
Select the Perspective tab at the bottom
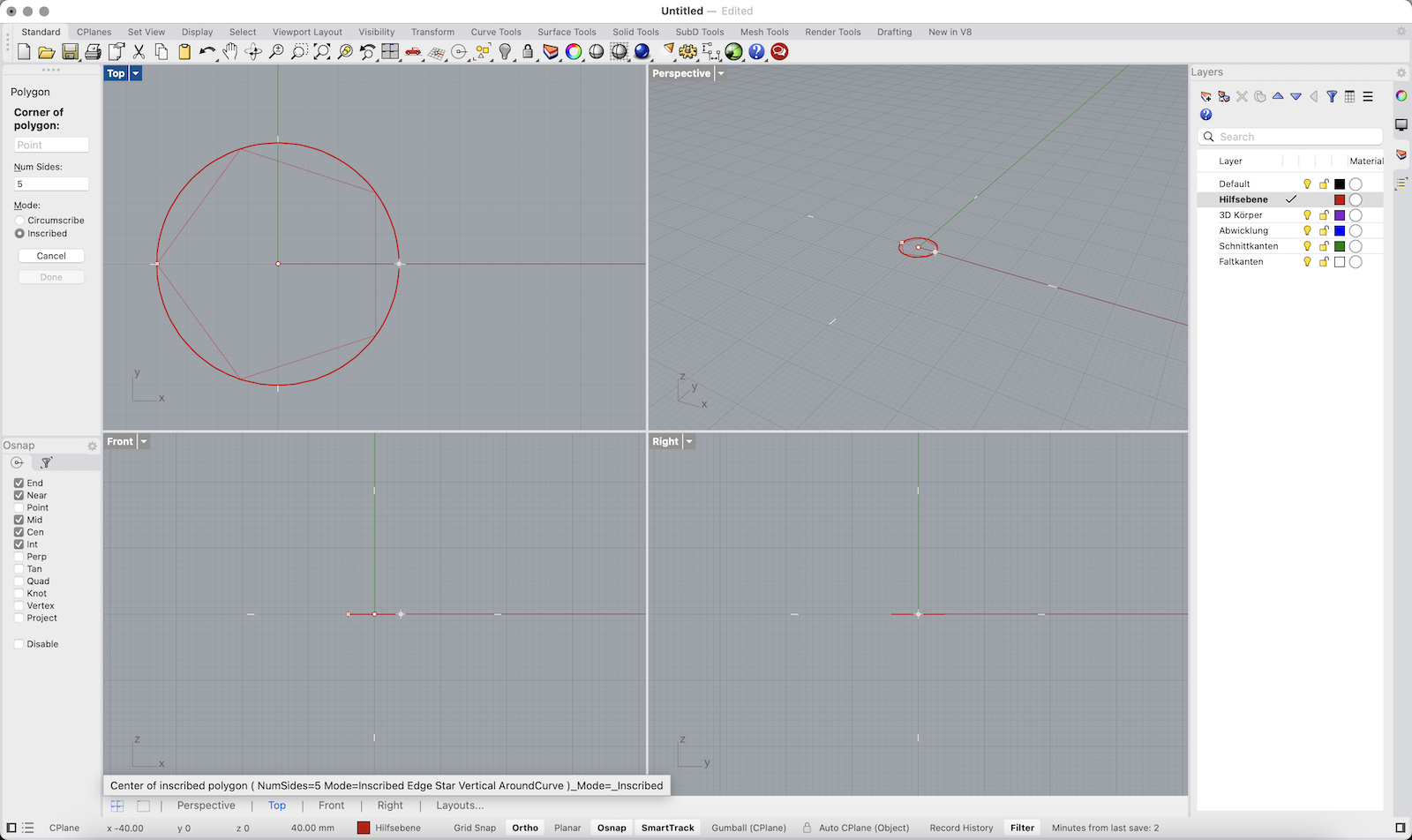coord(207,806)
